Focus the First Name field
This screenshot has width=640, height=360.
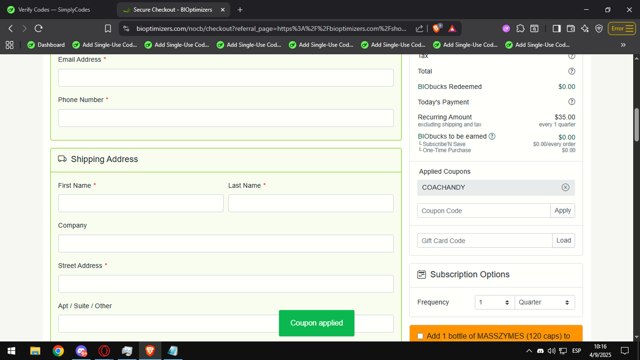pyautogui.click(x=141, y=203)
